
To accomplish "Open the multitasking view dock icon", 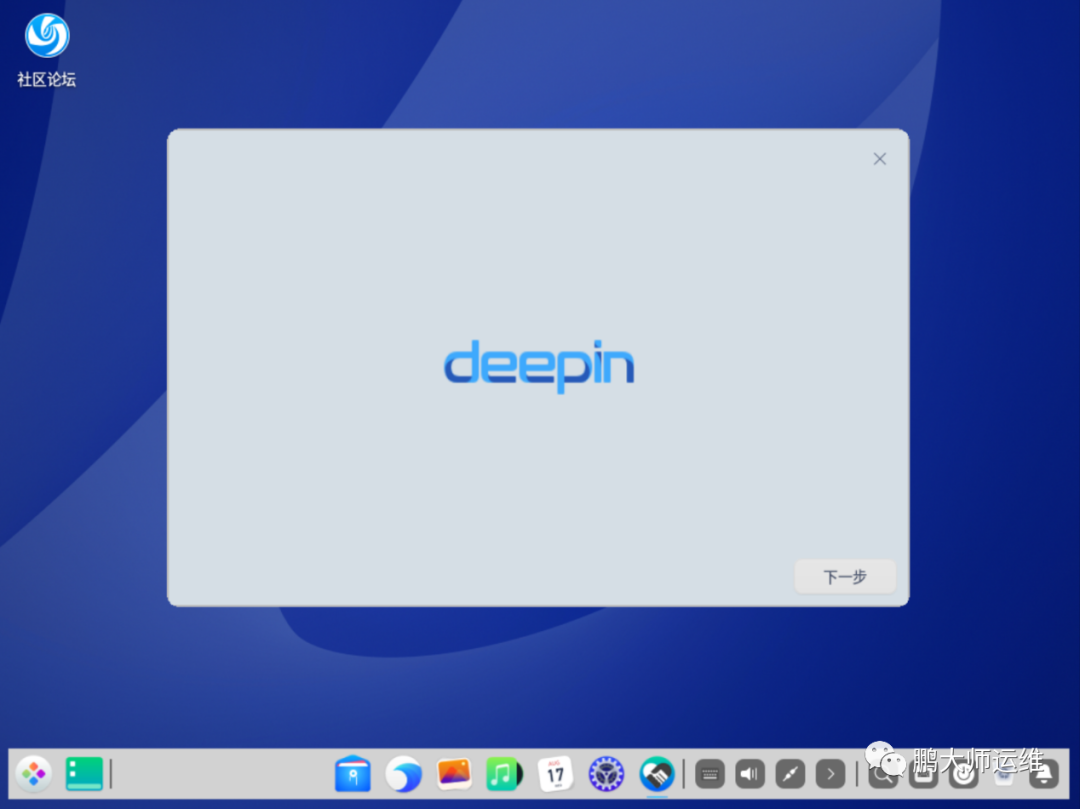I will tap(84, 774).
